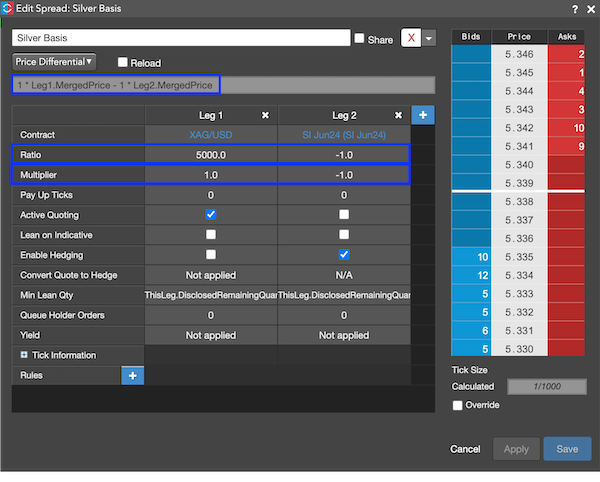Click Leg 1 Min Lean Qty formula cell
The height and width of the screenshot is (482, 600).
point(211,295)
